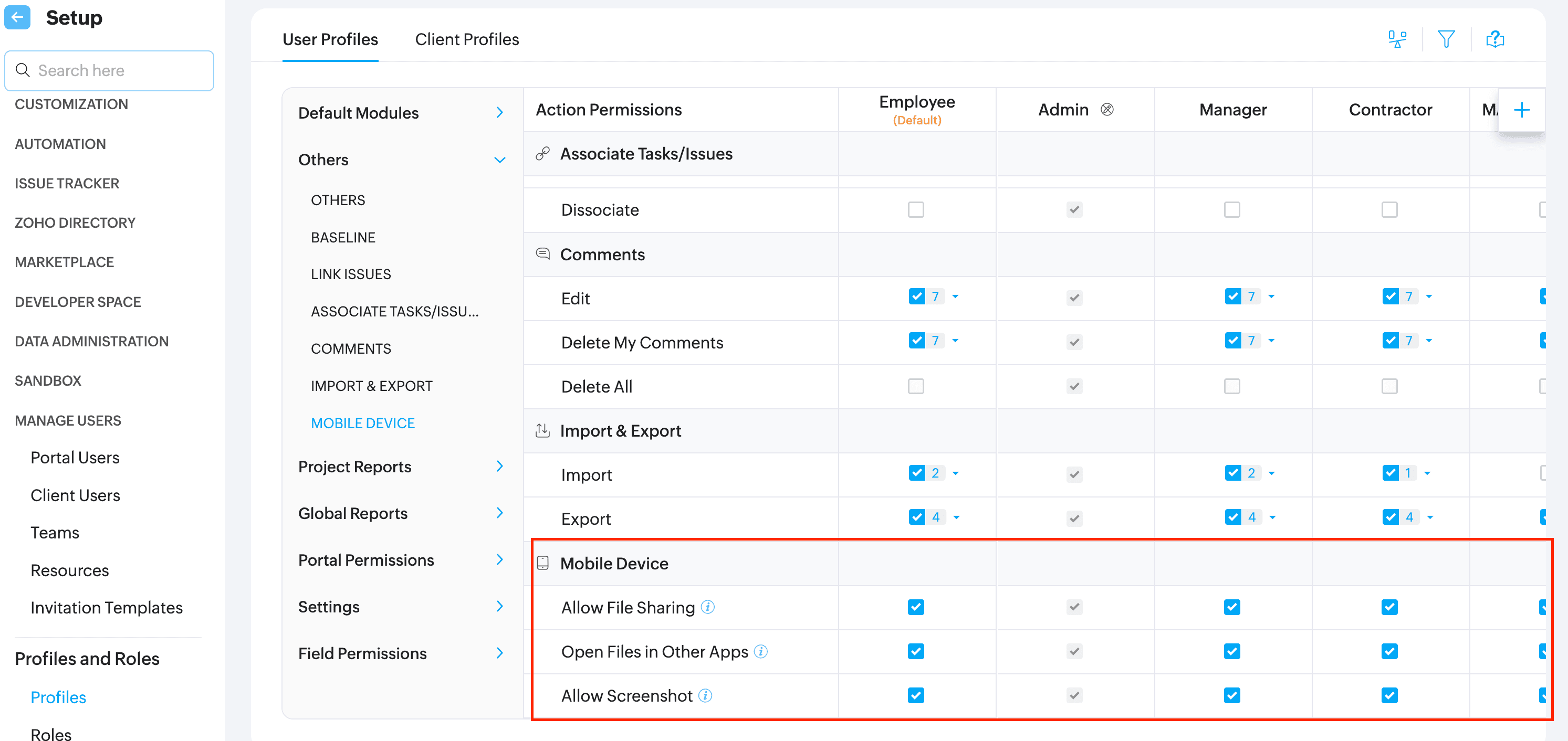Select MOBILE DEVICE in Others list
Viewport: 1568px width, 741px height.
(363, 423)
